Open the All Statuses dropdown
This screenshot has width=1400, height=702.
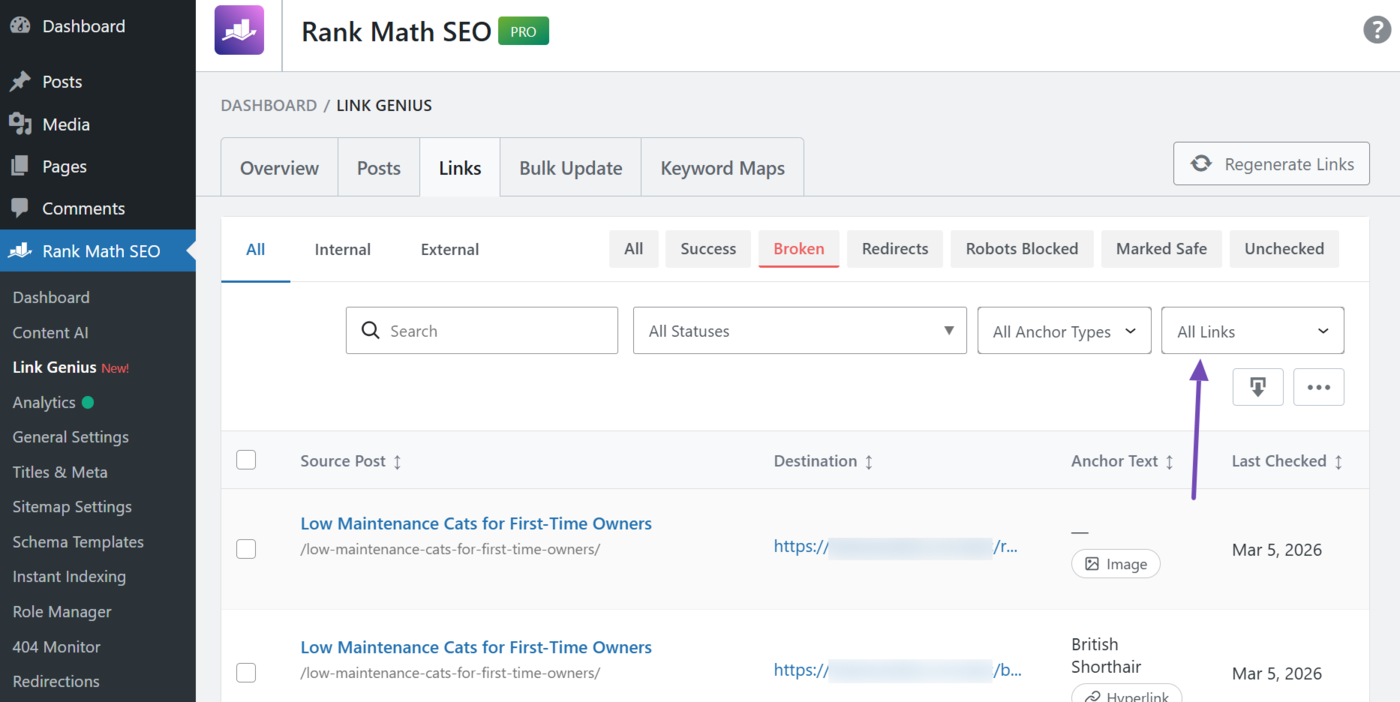click(x=800, y=330)
